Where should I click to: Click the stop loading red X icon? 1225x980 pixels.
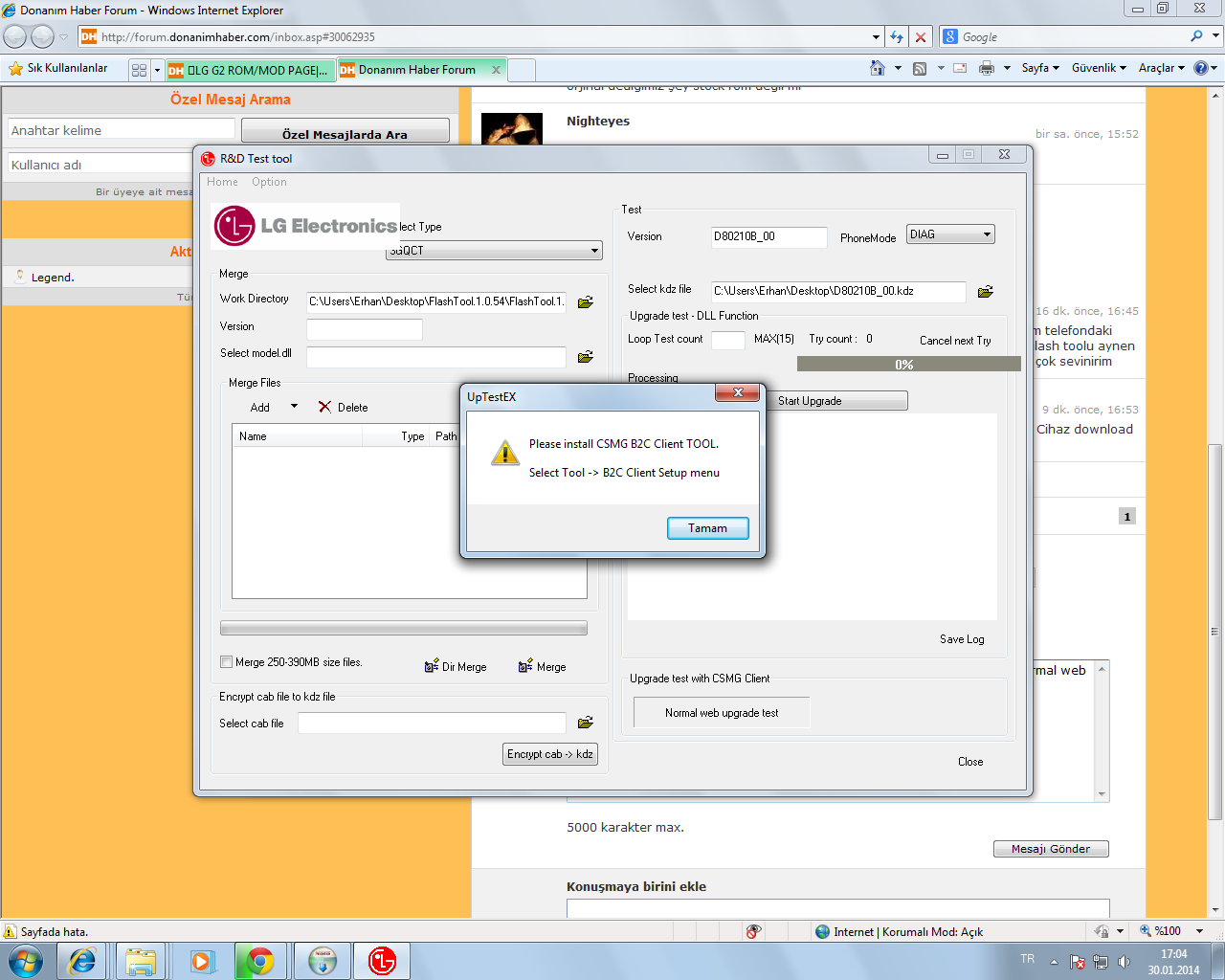click(x=921, y=36)
